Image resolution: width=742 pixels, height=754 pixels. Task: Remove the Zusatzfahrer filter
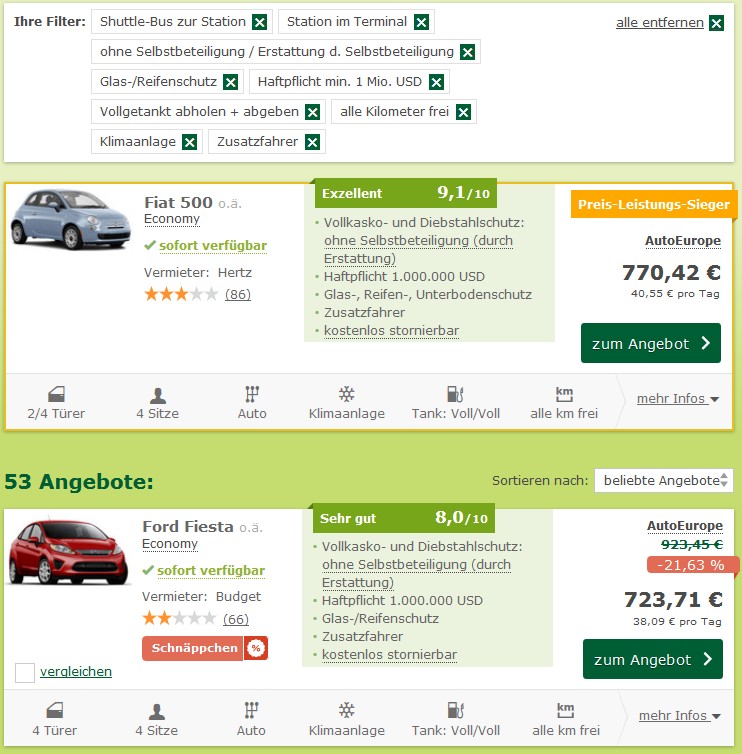pos(312,142)
